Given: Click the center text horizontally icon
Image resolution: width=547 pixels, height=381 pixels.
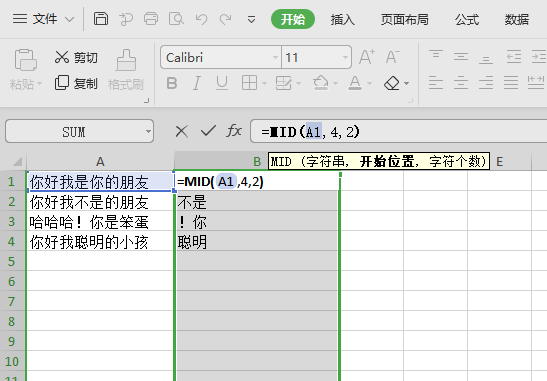Looking at the screenshot, I should click(461, 83).
